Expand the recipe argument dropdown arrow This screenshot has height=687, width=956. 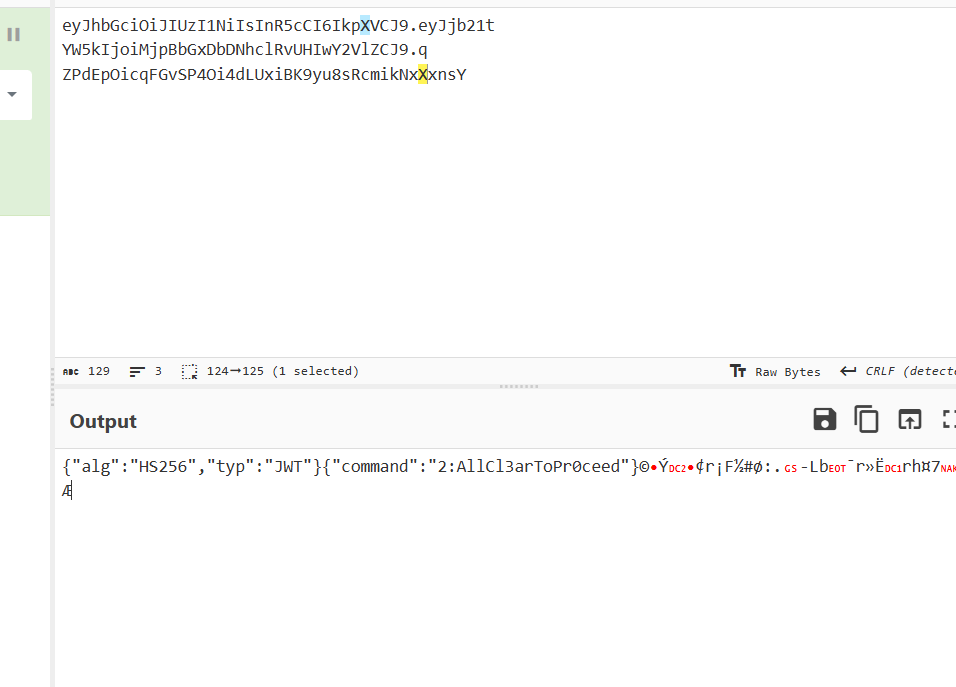13,95
